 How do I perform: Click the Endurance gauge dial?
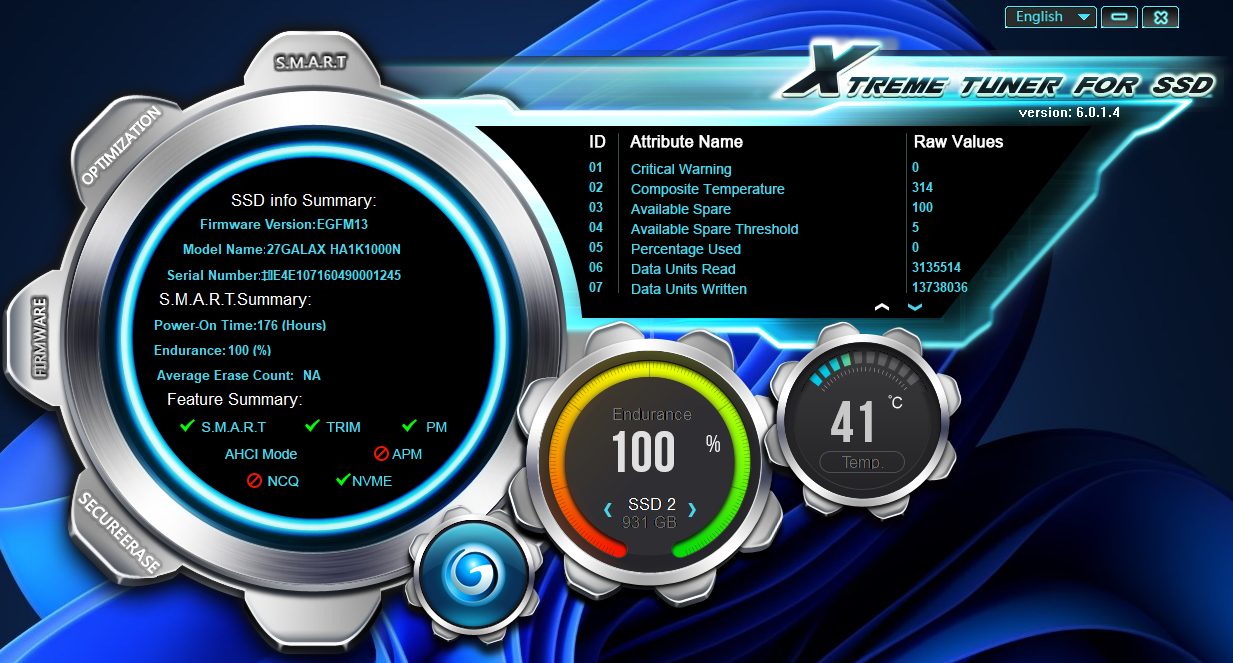[x=651, y=450]
